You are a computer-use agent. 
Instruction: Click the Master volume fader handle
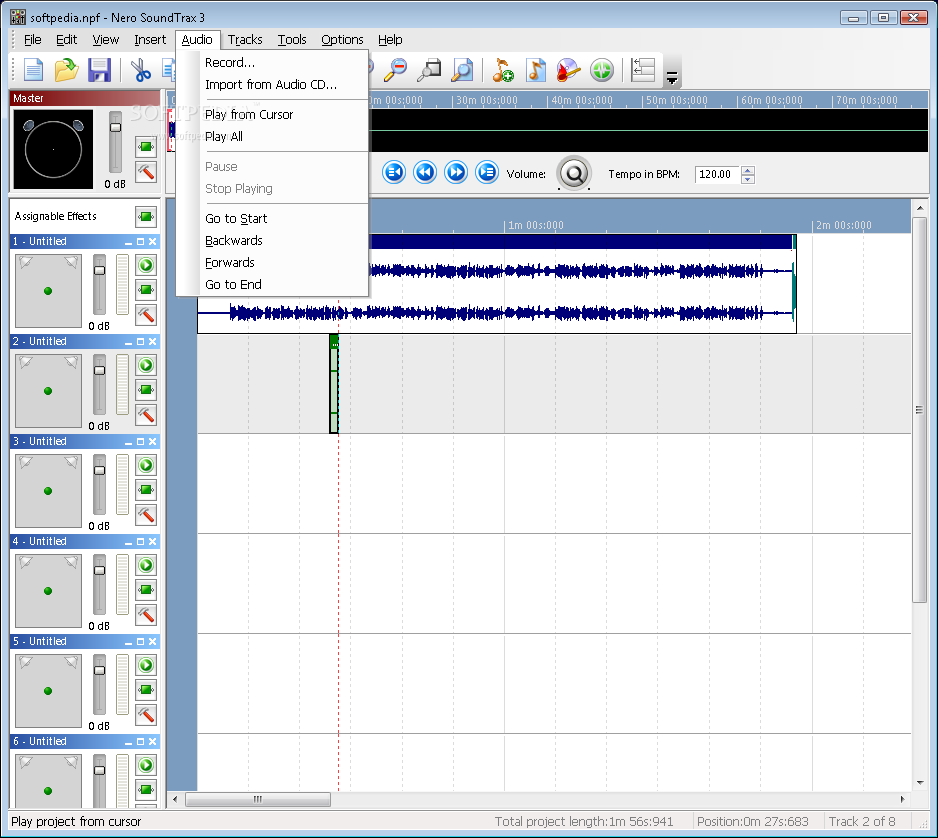115,127
